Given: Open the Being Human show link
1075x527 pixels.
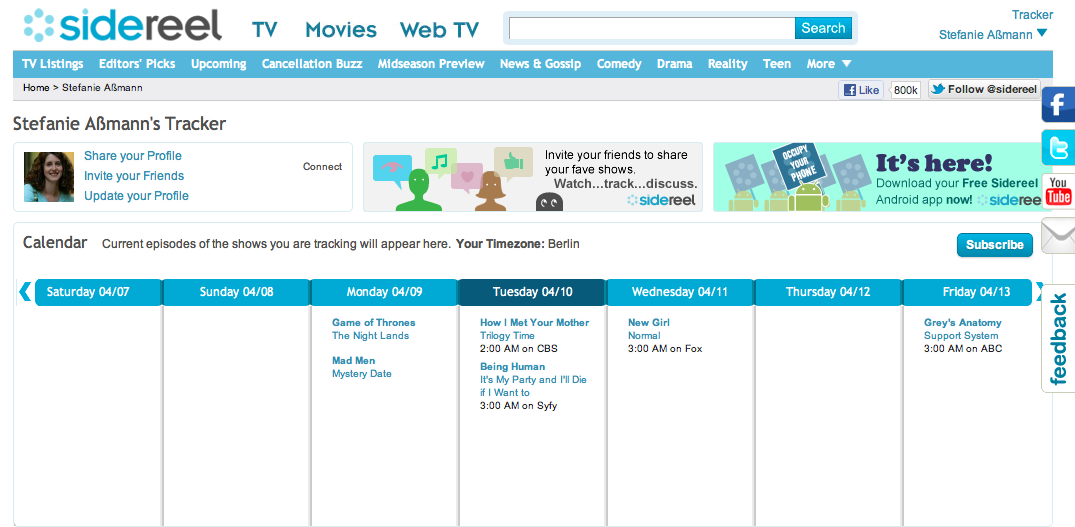Looking at the screenshot, I should (x=512, y=367).
